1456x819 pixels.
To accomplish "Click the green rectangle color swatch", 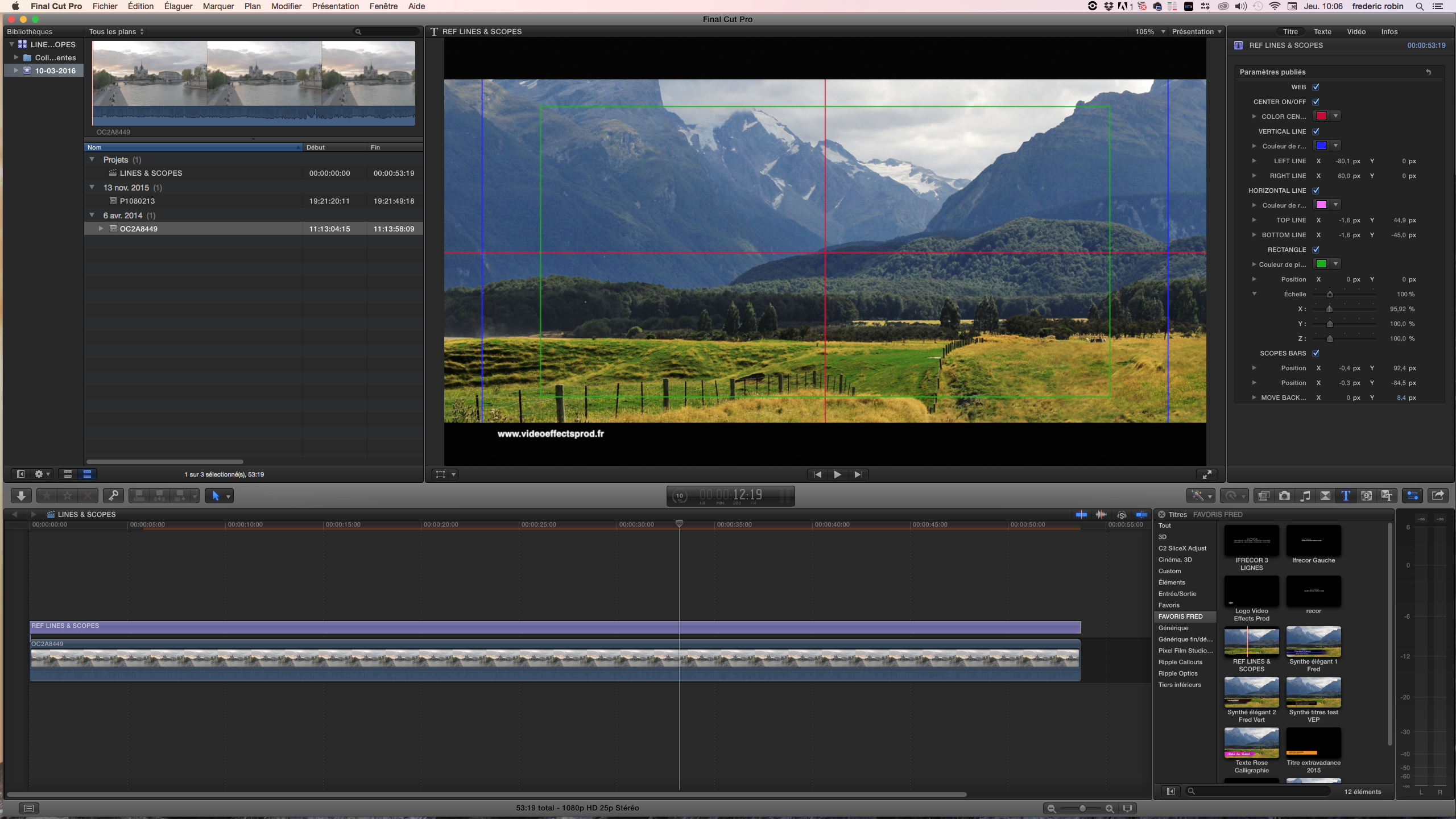I will [x=1321, y=264].
